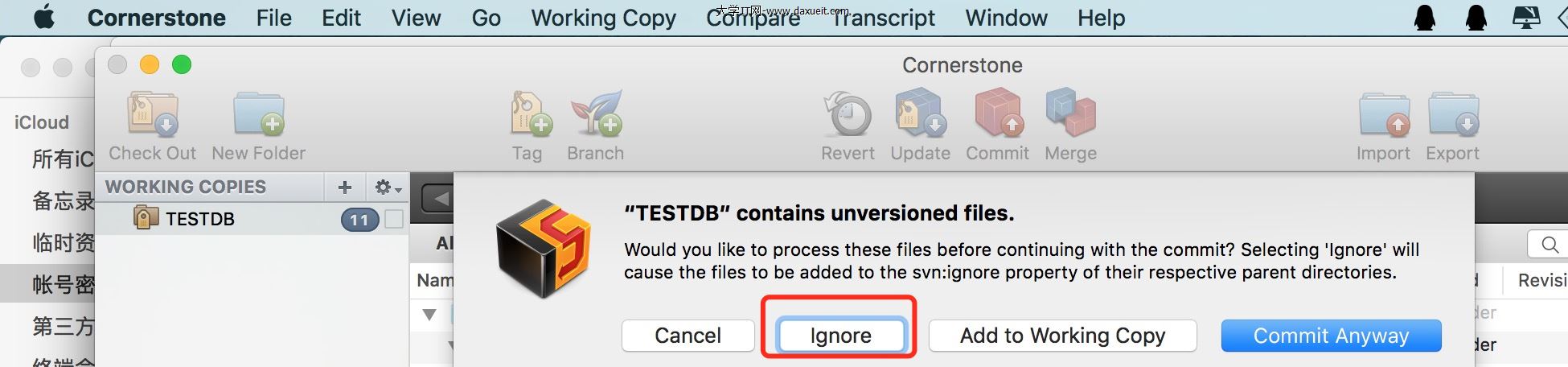
Task: Choose Add to Working Copy
Action: coord(1062,336)
